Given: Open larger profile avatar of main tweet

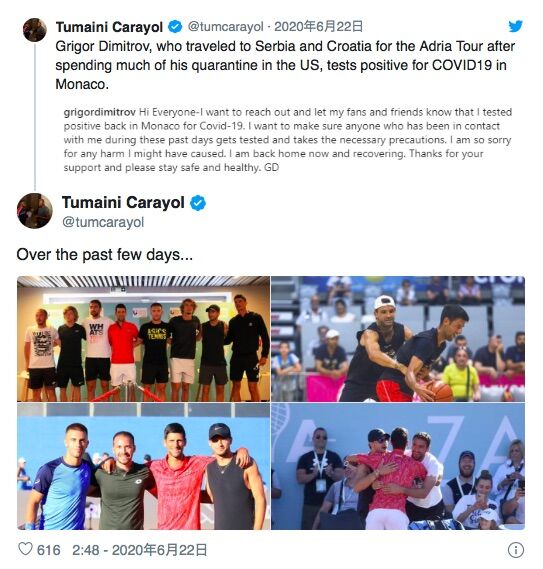Looking at the screenshot, I should pos(35,211).
